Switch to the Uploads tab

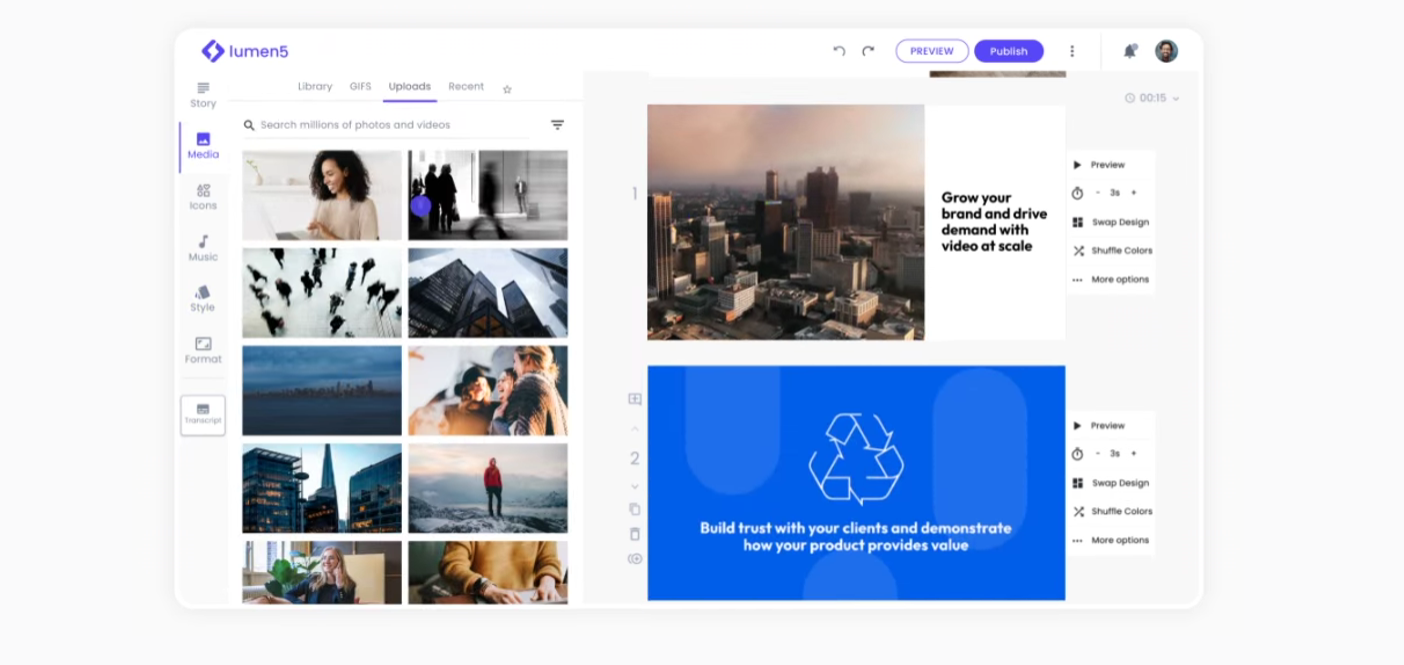tap(410, 86)
